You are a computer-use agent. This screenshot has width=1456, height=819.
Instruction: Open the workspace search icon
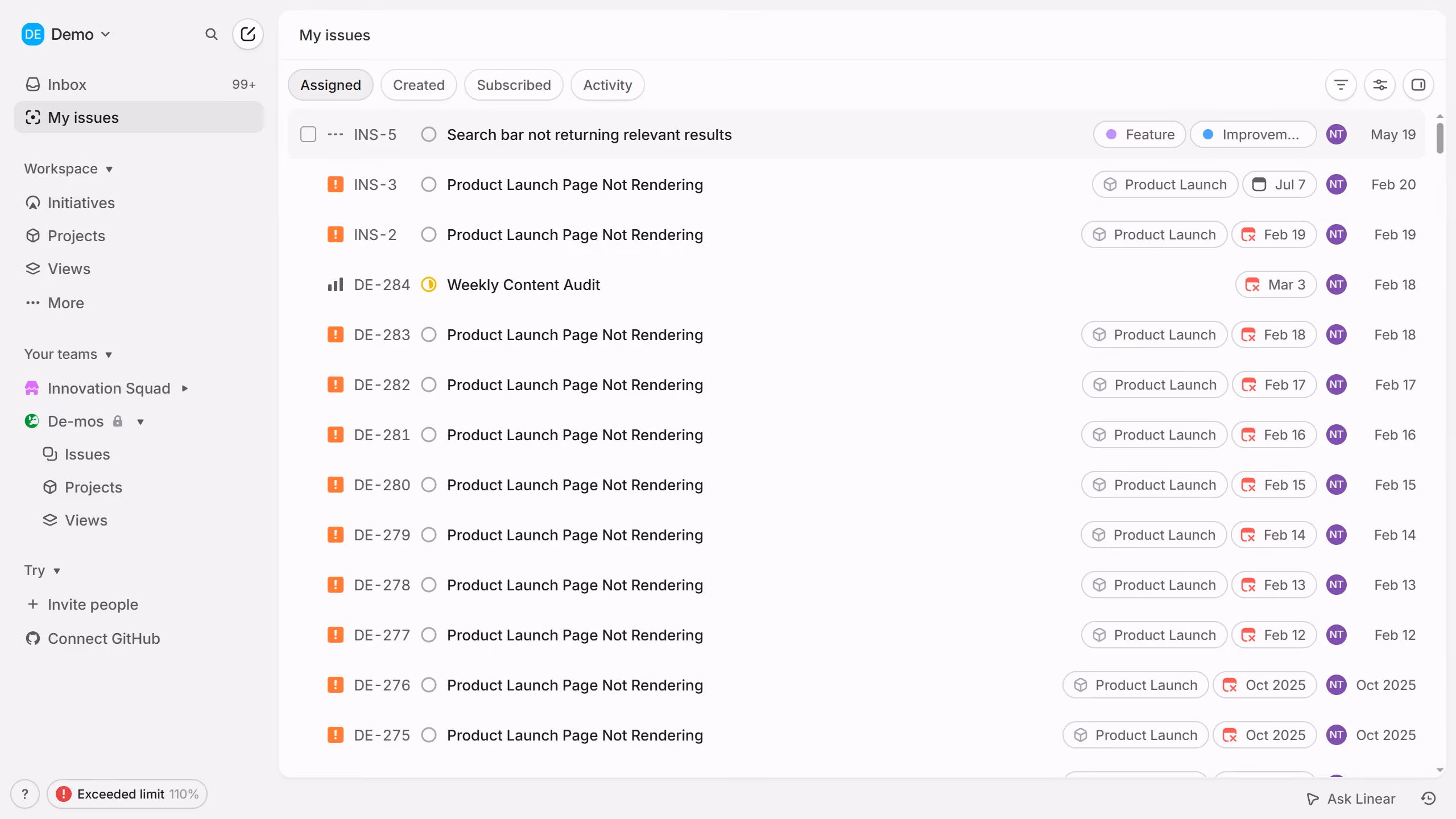click(211, 35)
